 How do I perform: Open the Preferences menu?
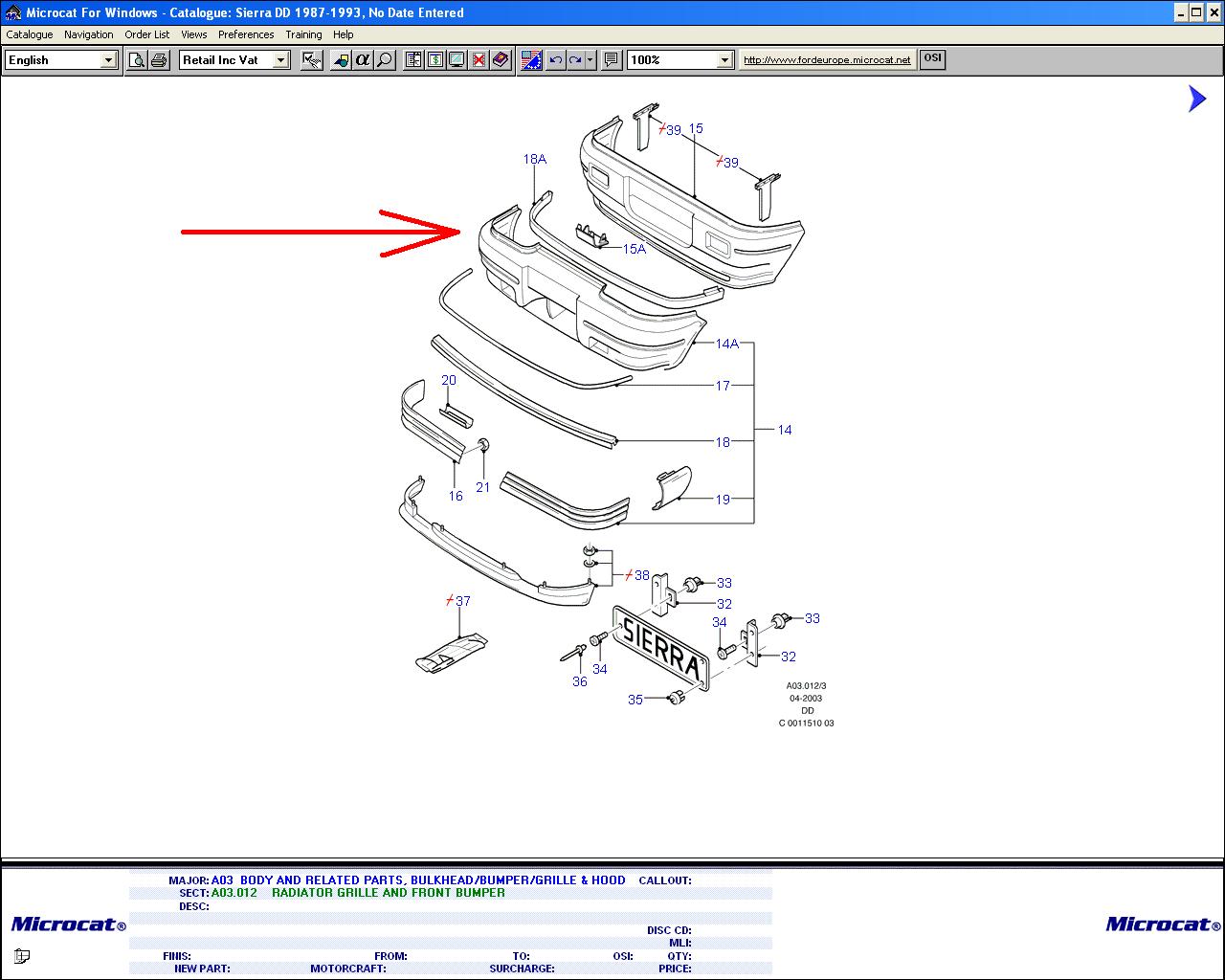[x=246, y=34]
